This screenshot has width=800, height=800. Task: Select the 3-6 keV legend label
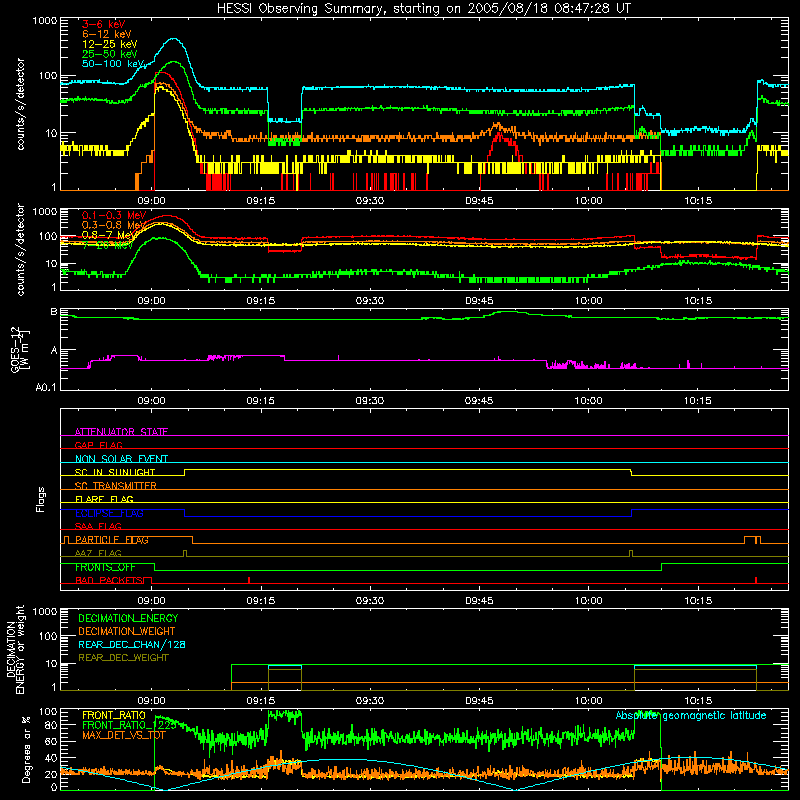click(x=104, y=24)
